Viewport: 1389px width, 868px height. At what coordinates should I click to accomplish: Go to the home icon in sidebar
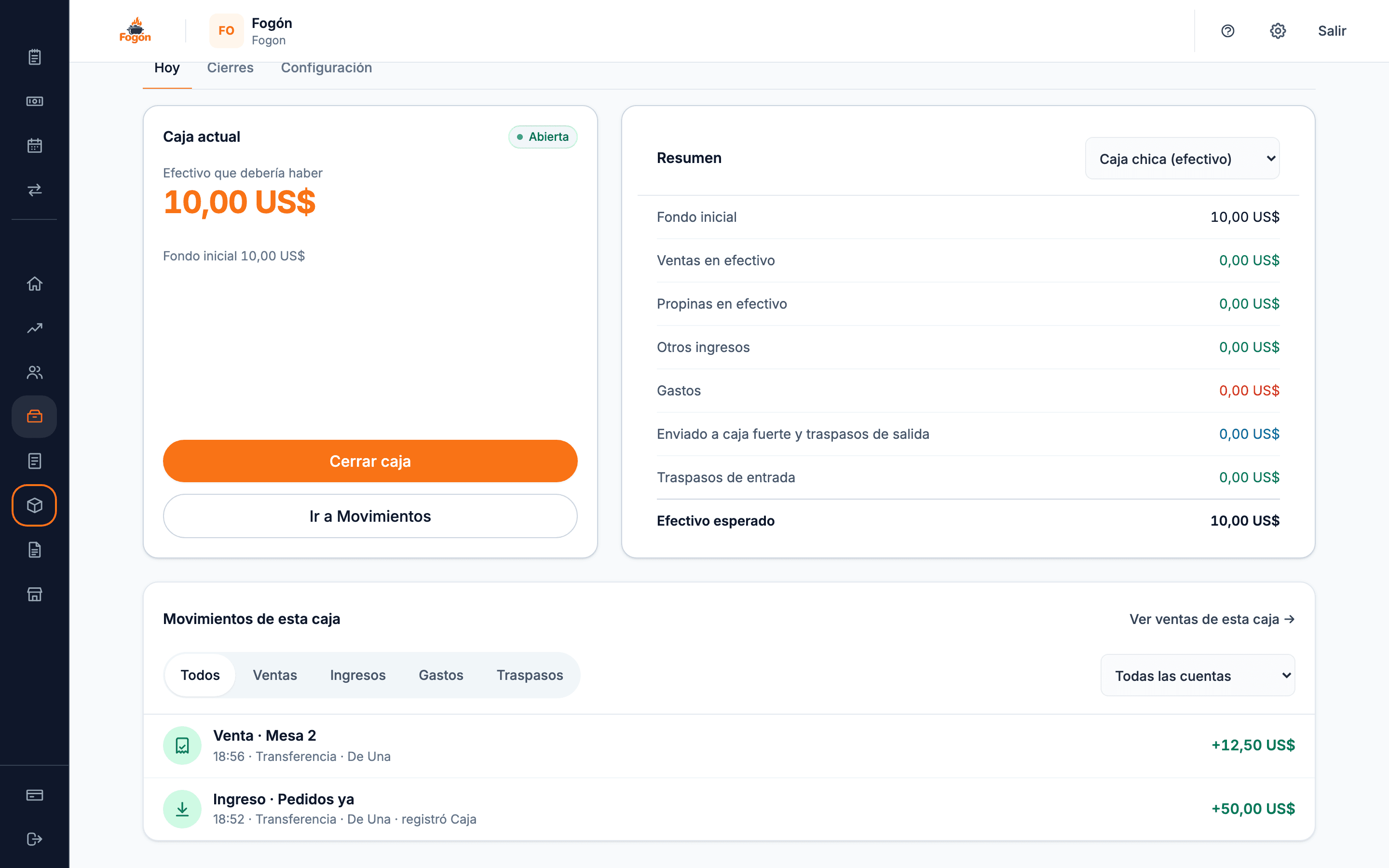point(34,284)
